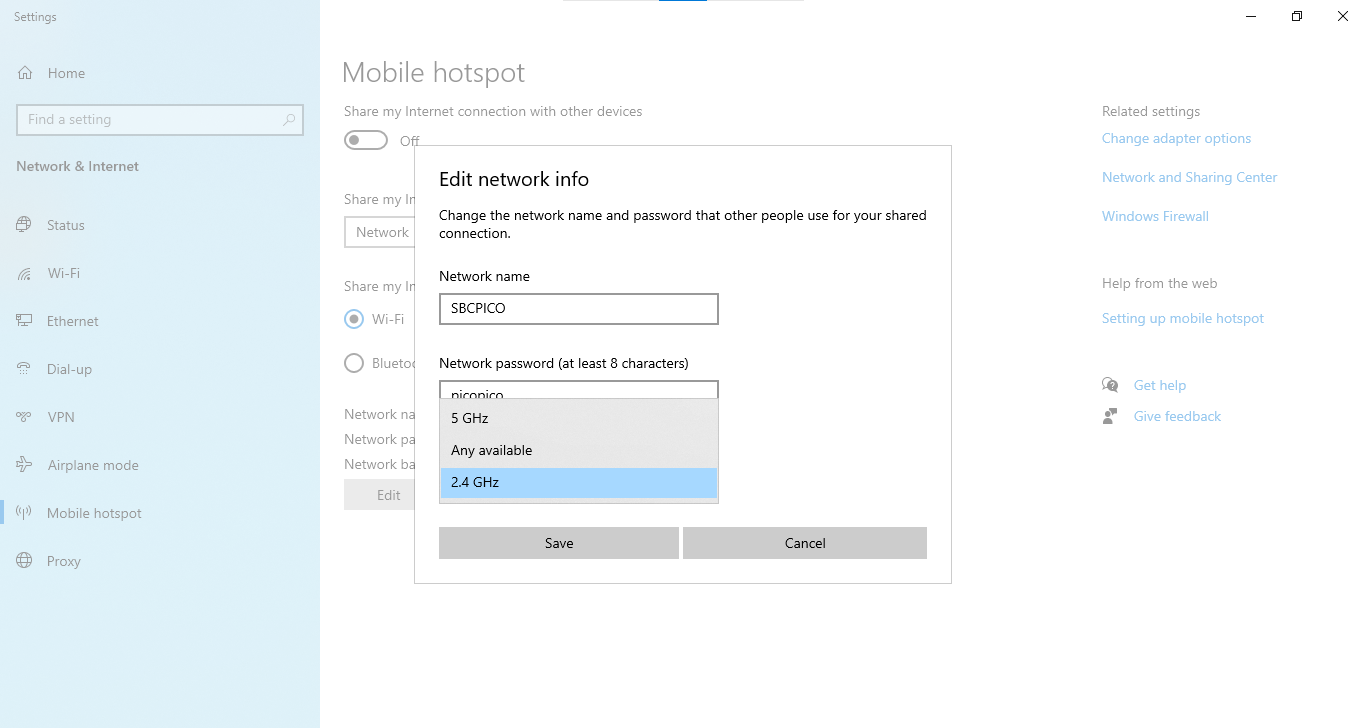
Task: Click the Get help icon
Action: point(1110,384)
